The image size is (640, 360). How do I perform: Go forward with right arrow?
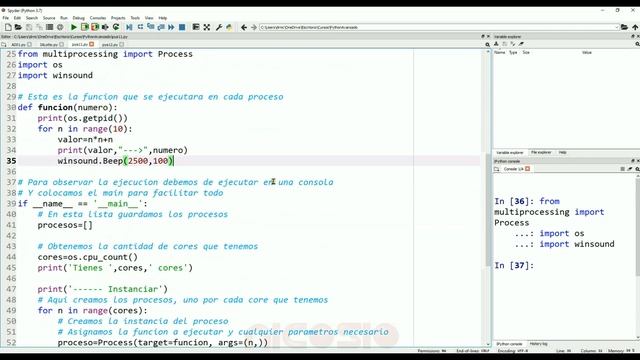[x=253, y=27]
